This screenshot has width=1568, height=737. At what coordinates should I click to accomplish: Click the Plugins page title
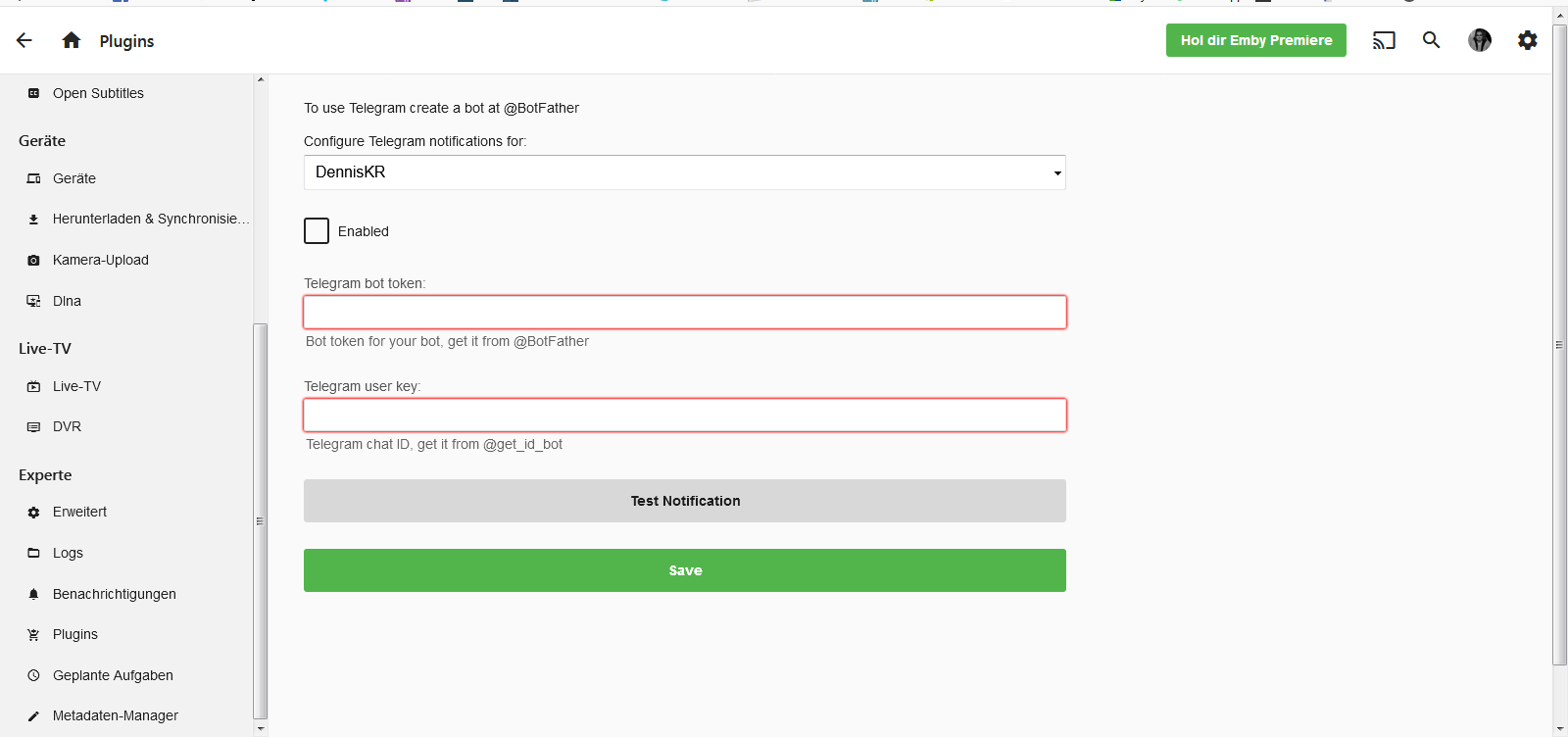coord(126,41)
